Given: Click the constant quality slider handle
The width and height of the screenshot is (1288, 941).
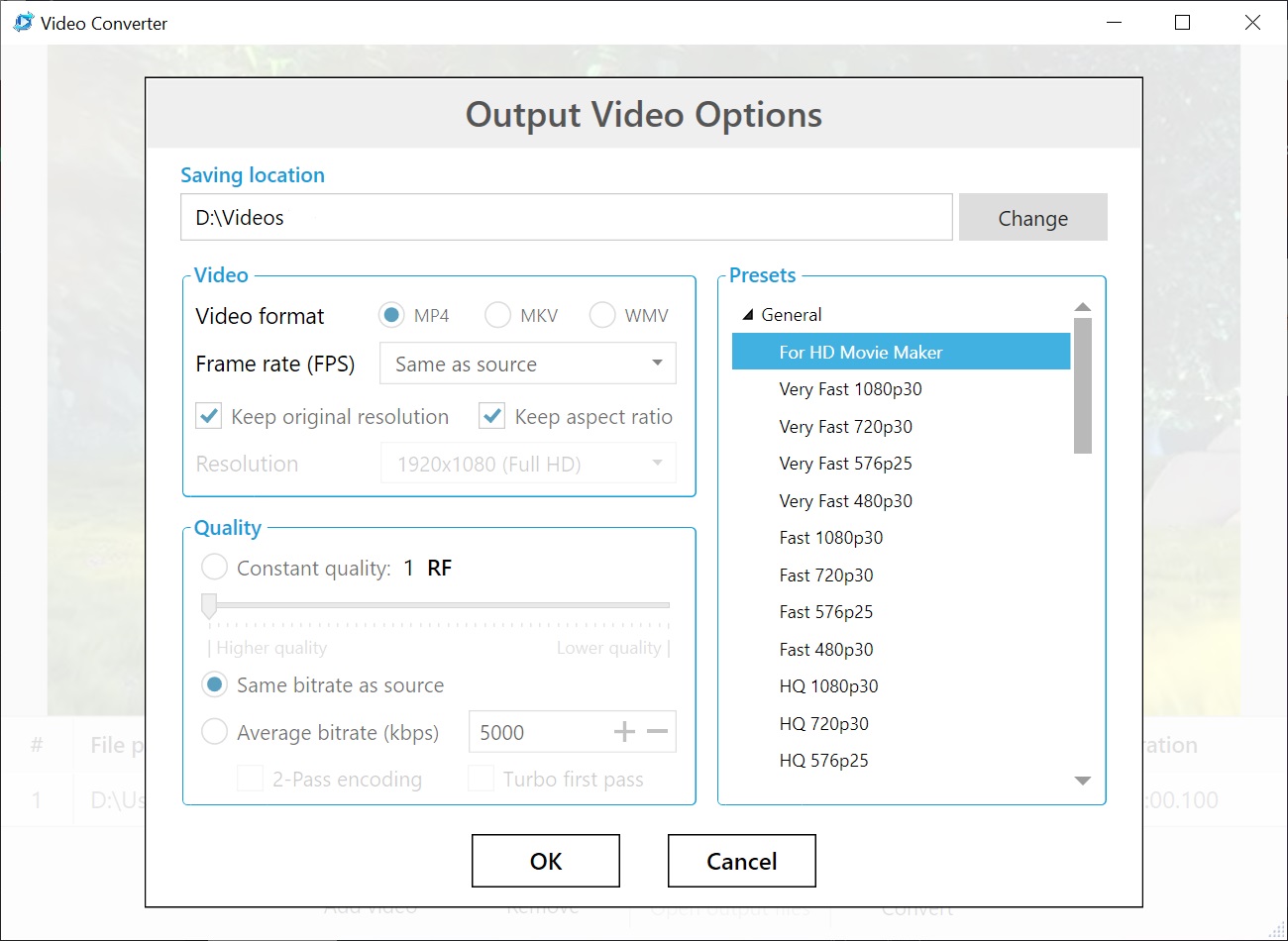Looking at the screenshot, I should click(209, 605).
